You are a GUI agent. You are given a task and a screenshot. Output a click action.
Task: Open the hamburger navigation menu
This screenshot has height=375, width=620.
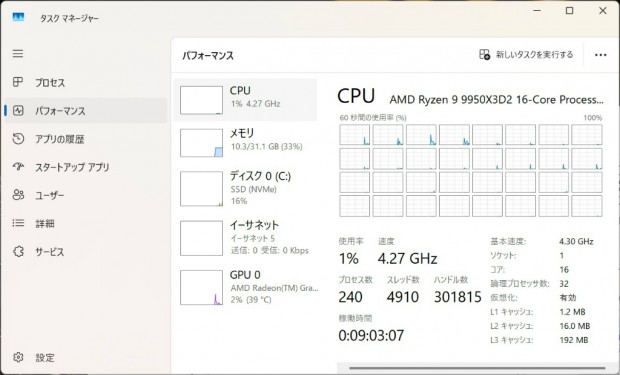coord(18,53)
